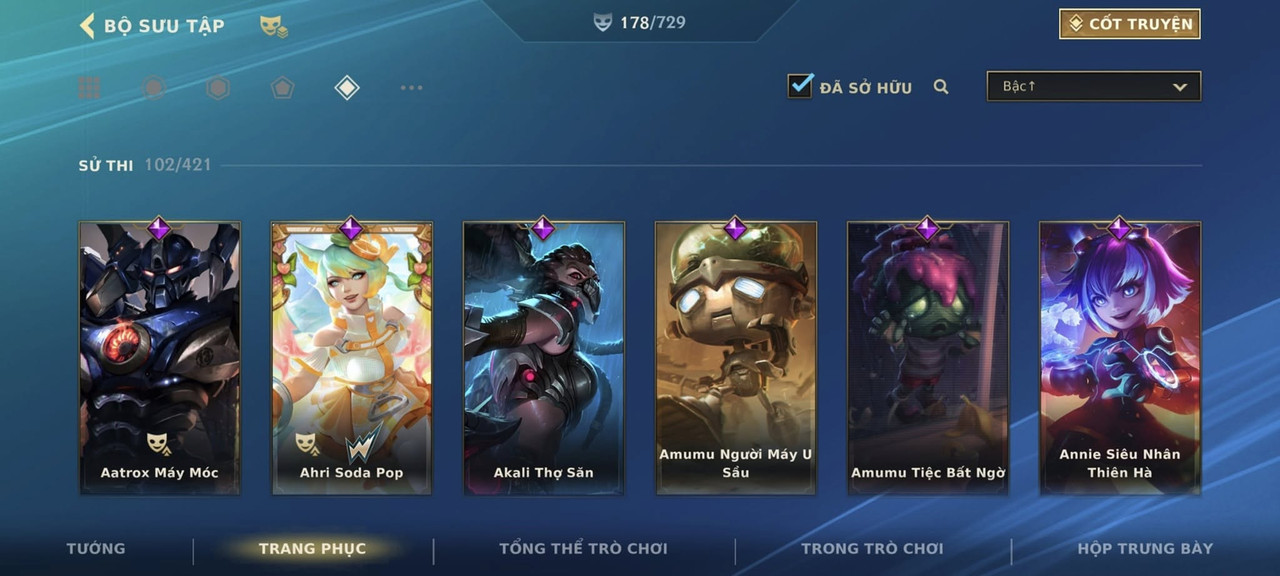The height and width of the screenshot is (576, 1280).
Task: Go back using the Bộ Sưu Tập arrow
Action: 87,26
